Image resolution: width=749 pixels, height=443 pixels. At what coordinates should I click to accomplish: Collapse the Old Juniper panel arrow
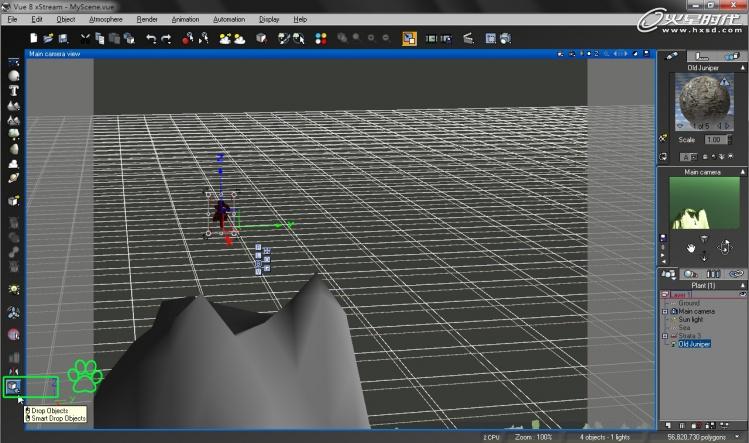[742, 68]
